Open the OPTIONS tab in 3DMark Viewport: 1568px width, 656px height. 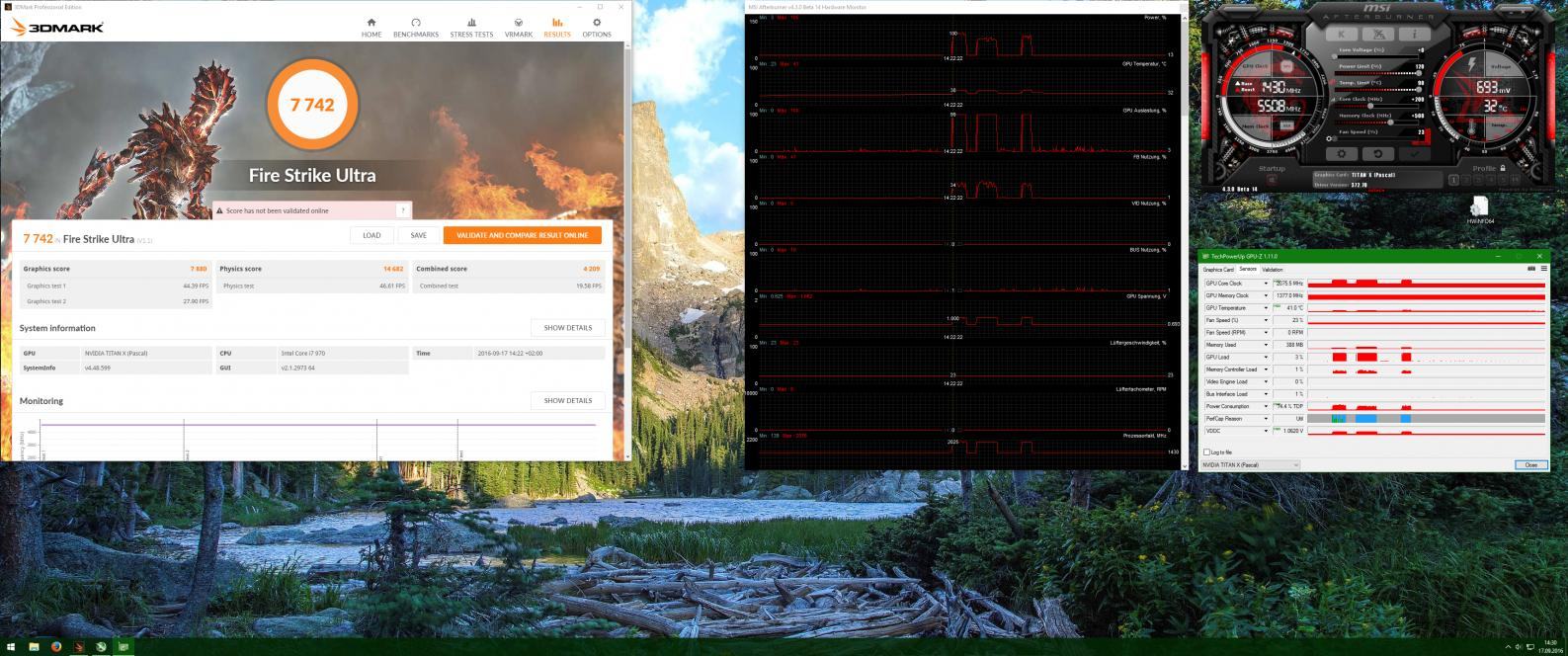pyautogui.click(x=597, y=27)
